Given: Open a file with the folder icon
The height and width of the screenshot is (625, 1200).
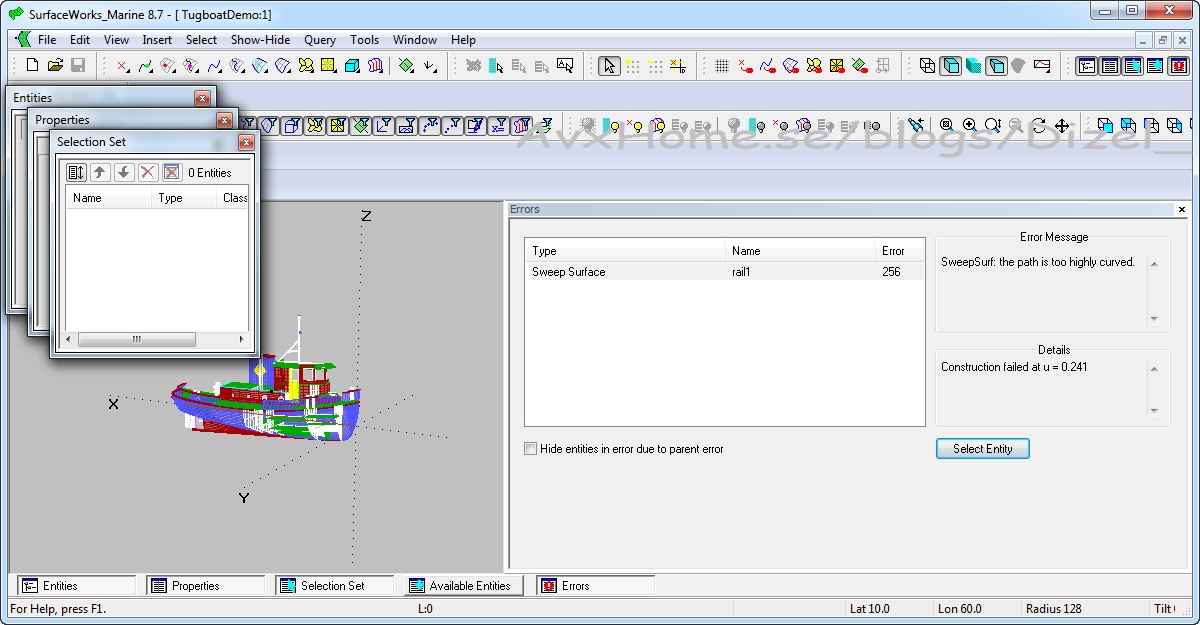Looking at the screenshot, I should [x=55, y=66].
